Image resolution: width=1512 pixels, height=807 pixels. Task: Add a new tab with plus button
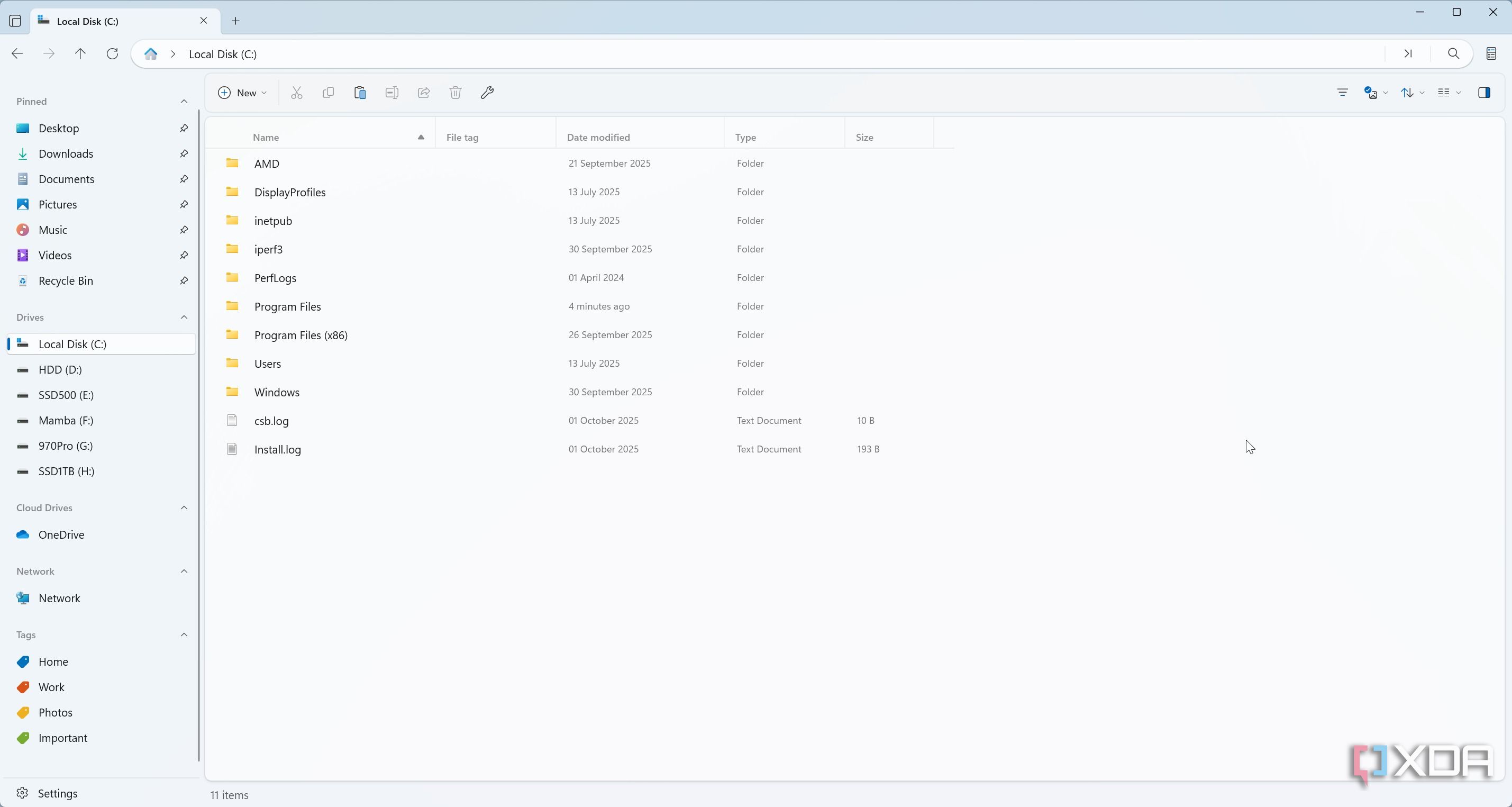pyautogui.click(x=235, y=21)
